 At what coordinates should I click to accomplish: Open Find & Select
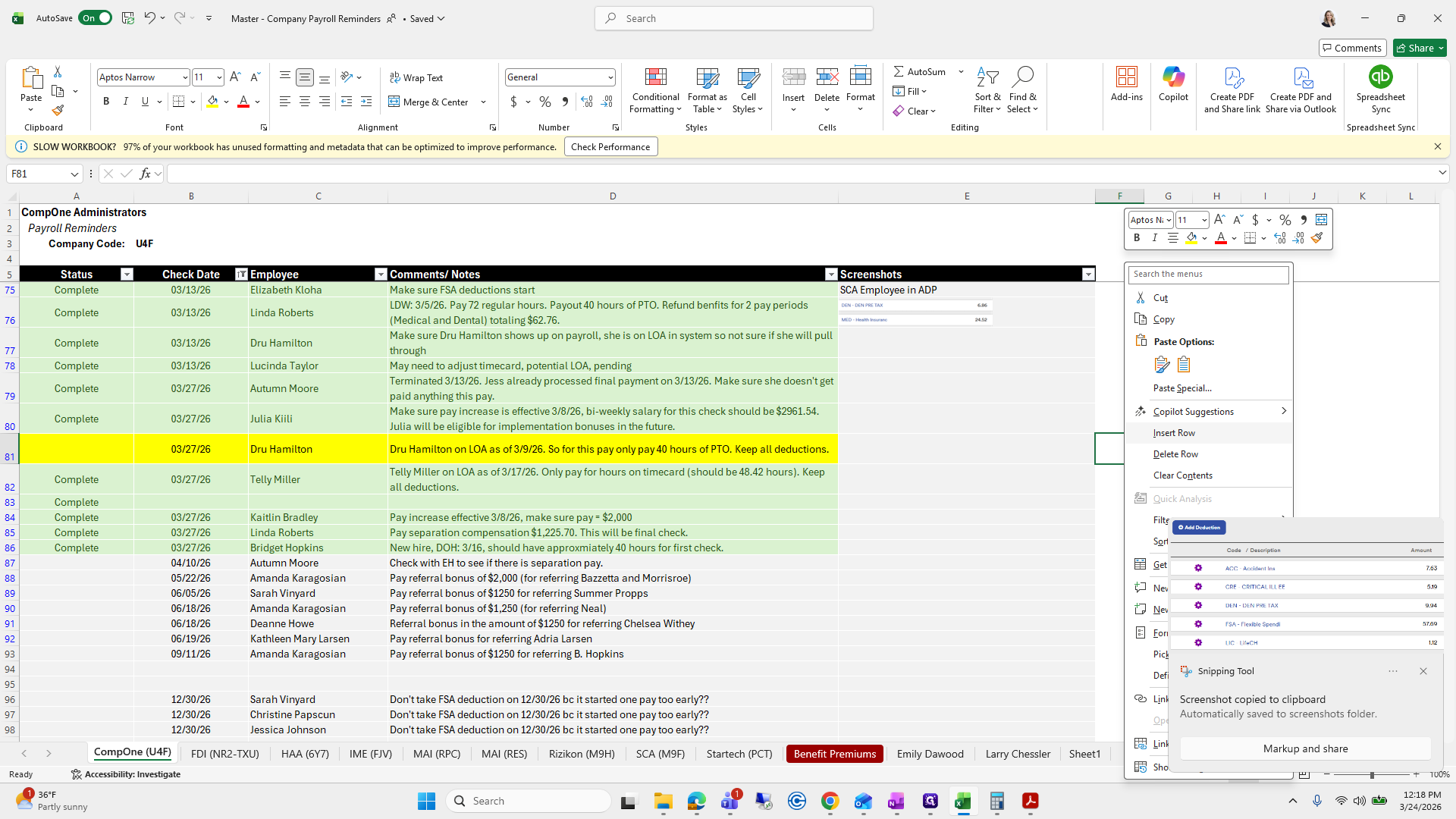1022,89
